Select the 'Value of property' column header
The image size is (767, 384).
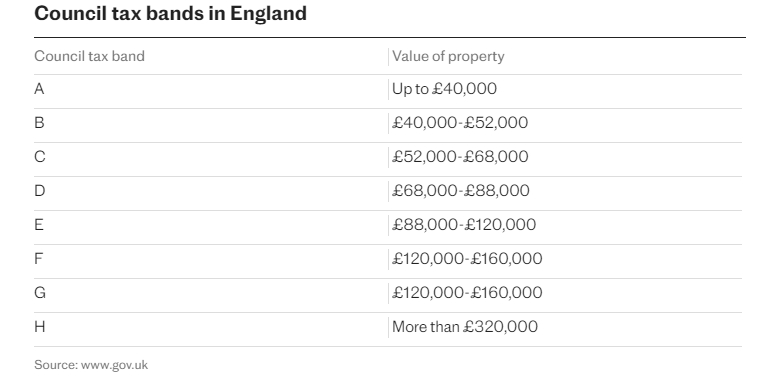(x=448, y=56)
